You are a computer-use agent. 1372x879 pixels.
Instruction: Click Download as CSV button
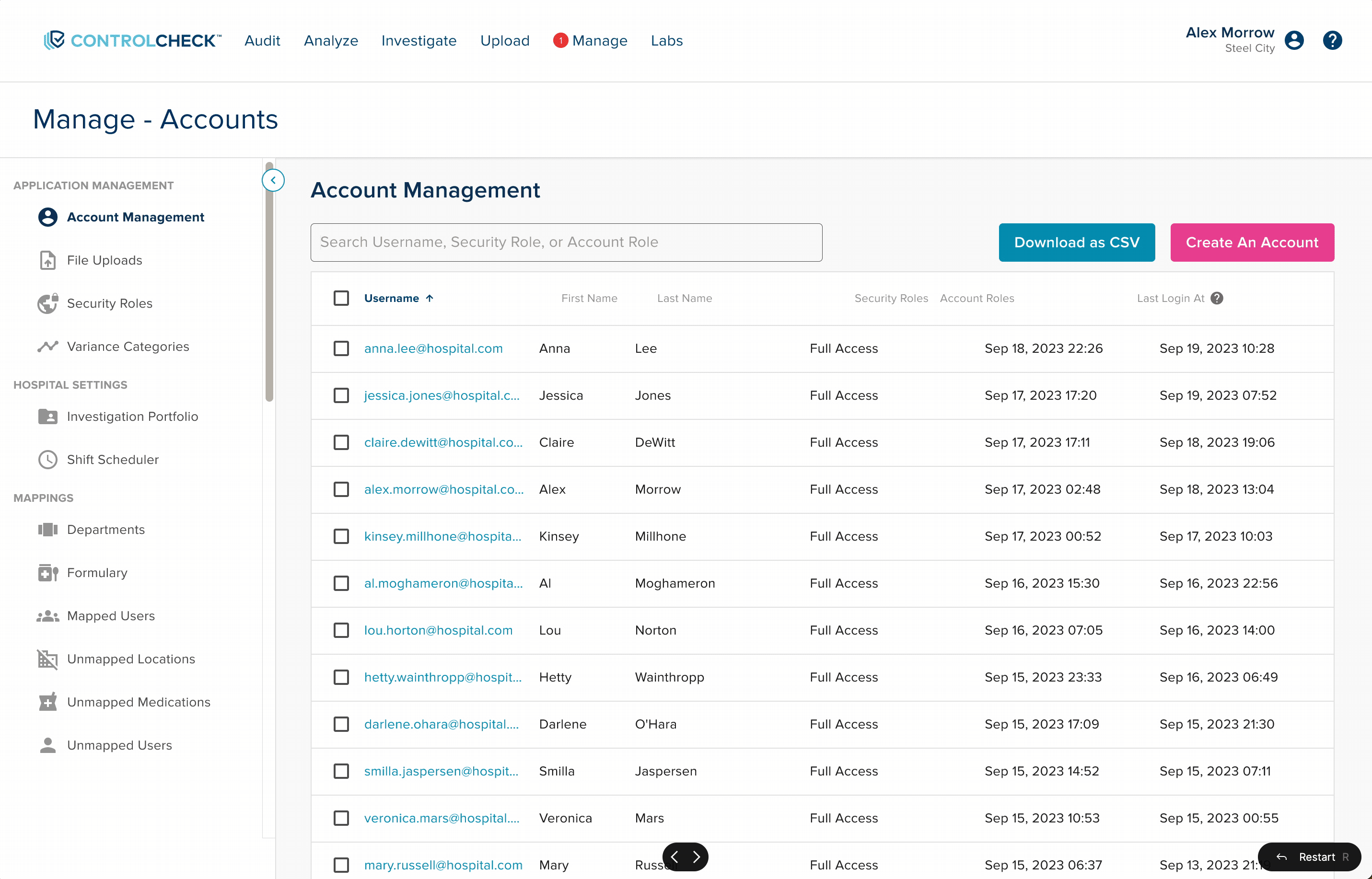[1076, 243]
